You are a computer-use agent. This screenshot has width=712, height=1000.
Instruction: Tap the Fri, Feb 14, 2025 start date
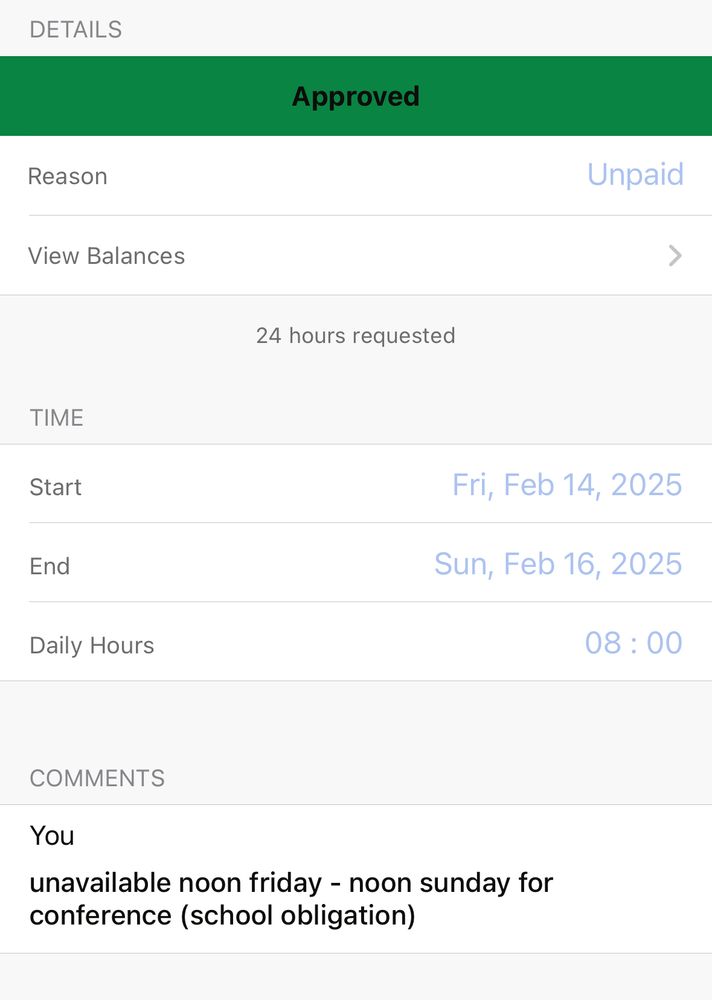[567, 486]
